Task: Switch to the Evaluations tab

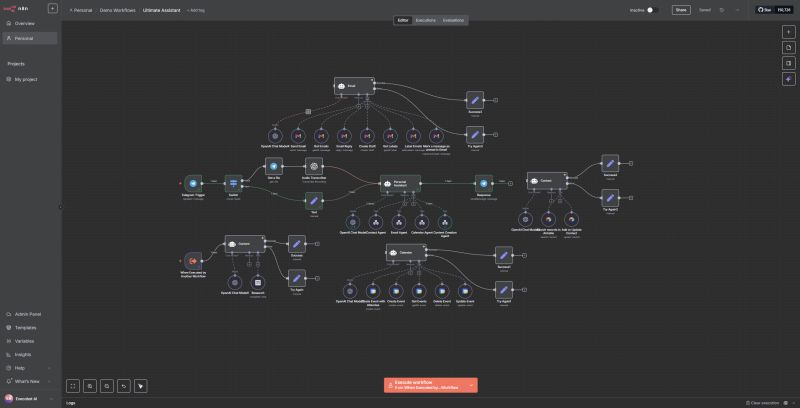Action: (x=453, y=20)
